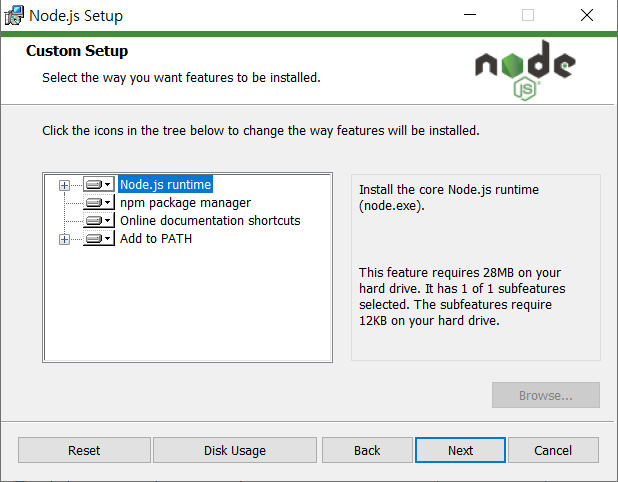This screenshot has width=618, height=482.
Task: Click the installer icon in title bar
Action: pos(14,16)
